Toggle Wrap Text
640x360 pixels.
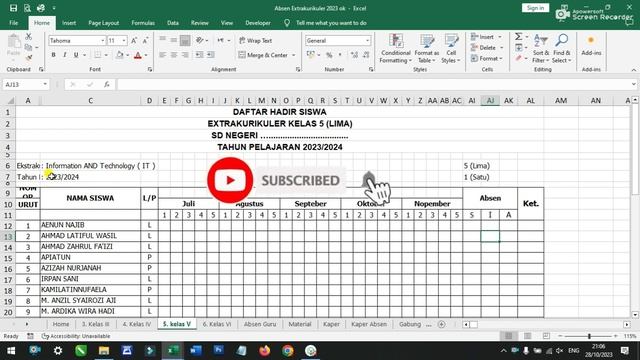coord(256,40)
